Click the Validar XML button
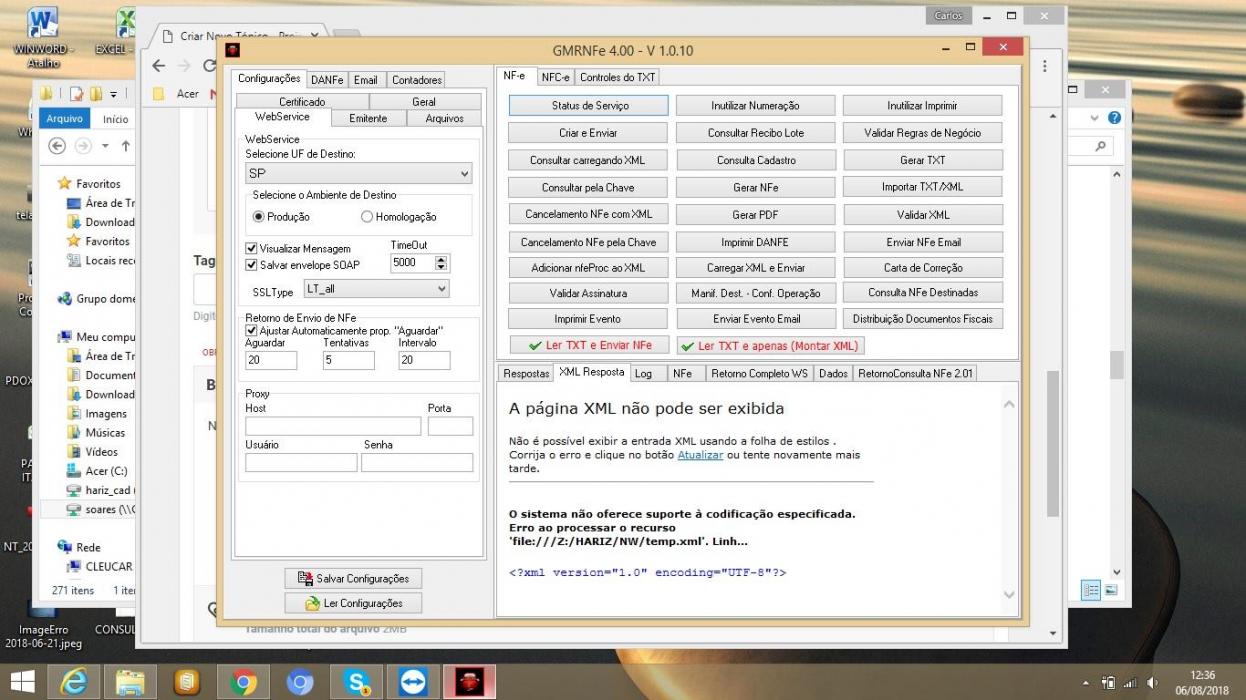The image size is (1246, 700). tap(923, 214)
